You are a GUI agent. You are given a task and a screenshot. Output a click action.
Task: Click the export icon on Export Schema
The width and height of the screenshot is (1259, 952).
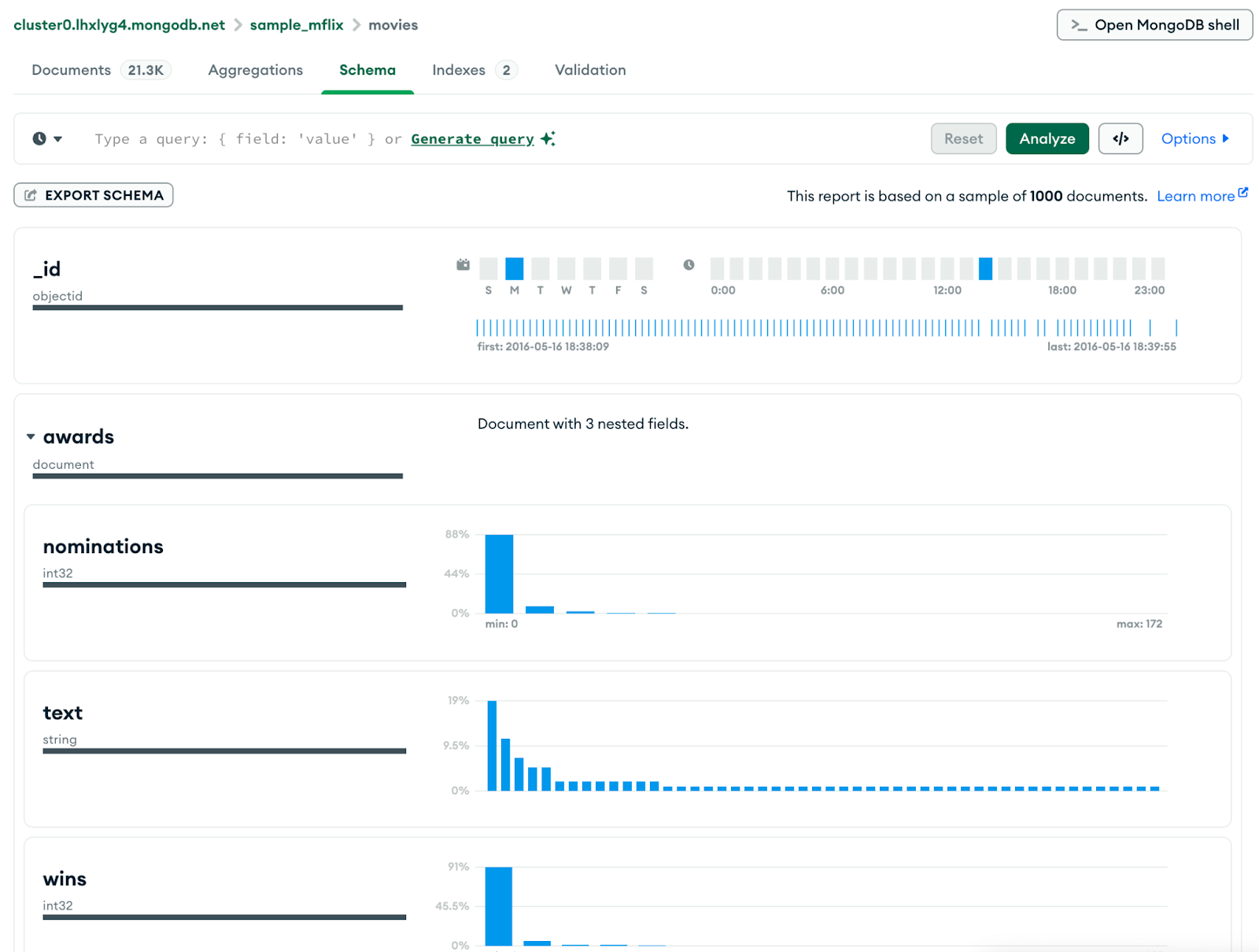(x=31, y=194)
